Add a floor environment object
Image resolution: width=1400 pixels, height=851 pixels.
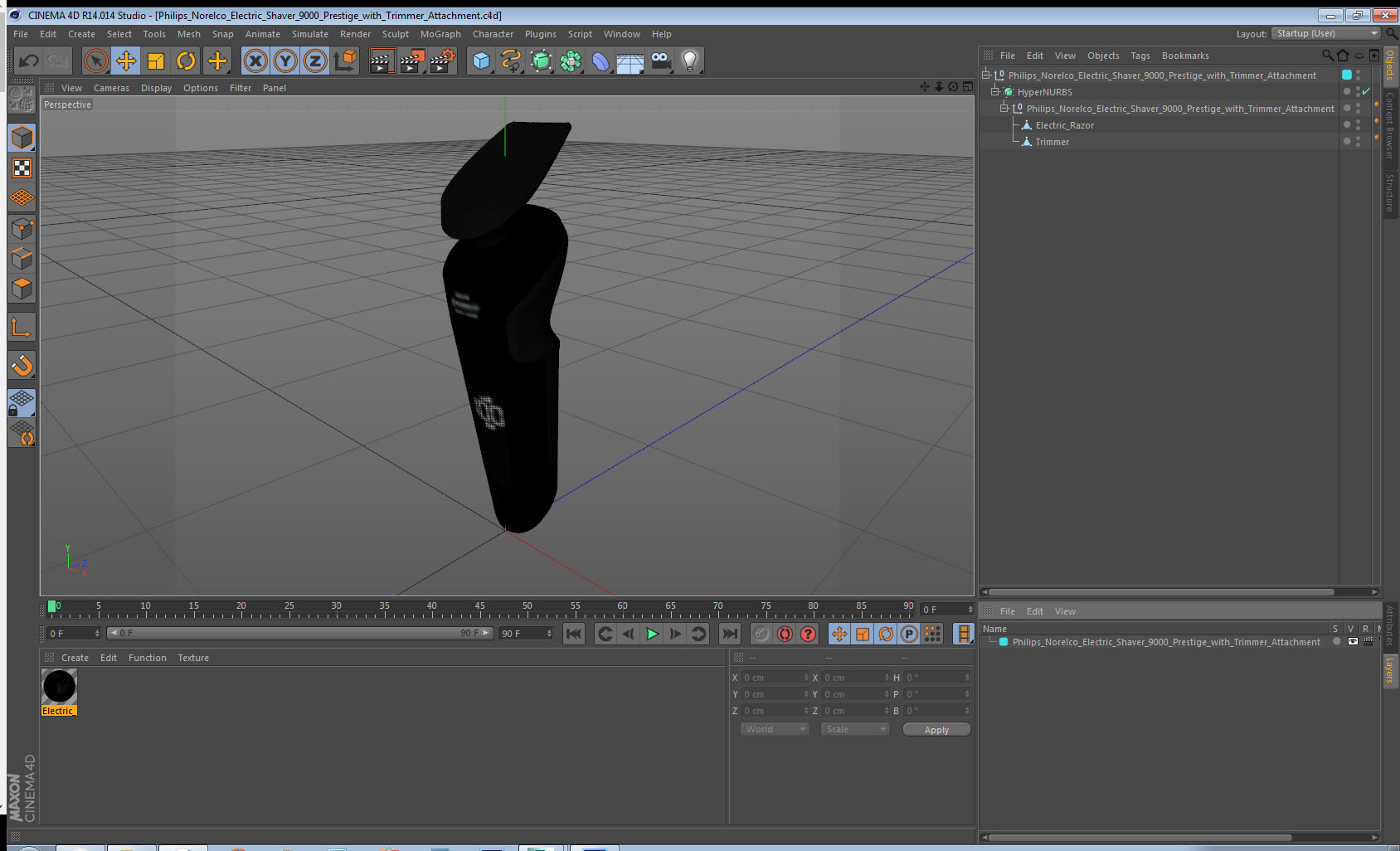[x=630, y=61]
